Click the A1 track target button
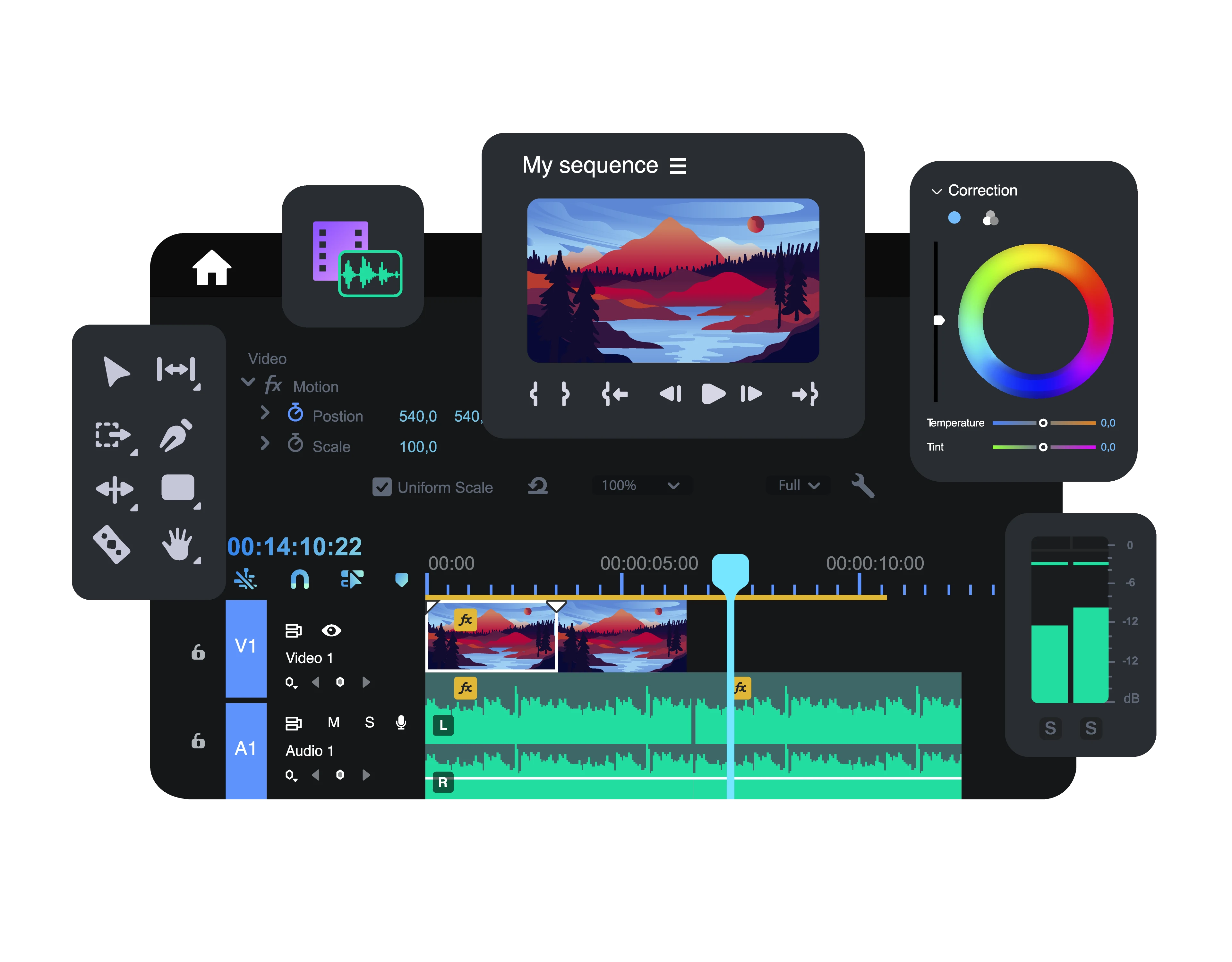 (246, 750)
